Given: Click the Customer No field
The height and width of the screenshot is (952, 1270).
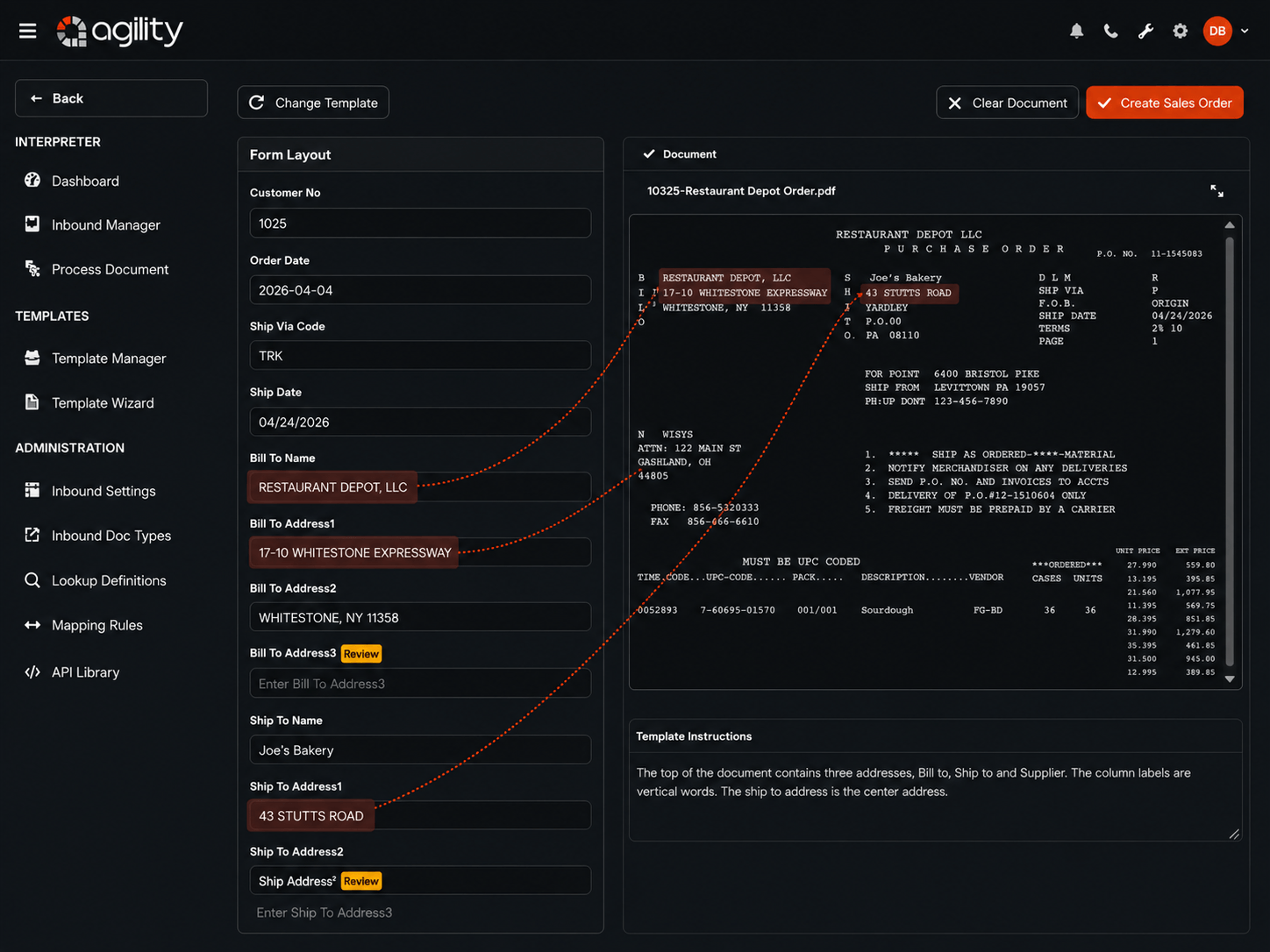Looking at the screenshot, I should click(420, 223).
